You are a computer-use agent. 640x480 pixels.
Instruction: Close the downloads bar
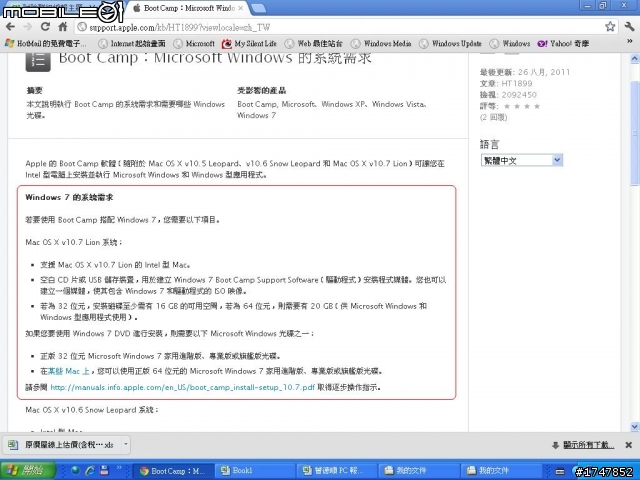[629, 445]
